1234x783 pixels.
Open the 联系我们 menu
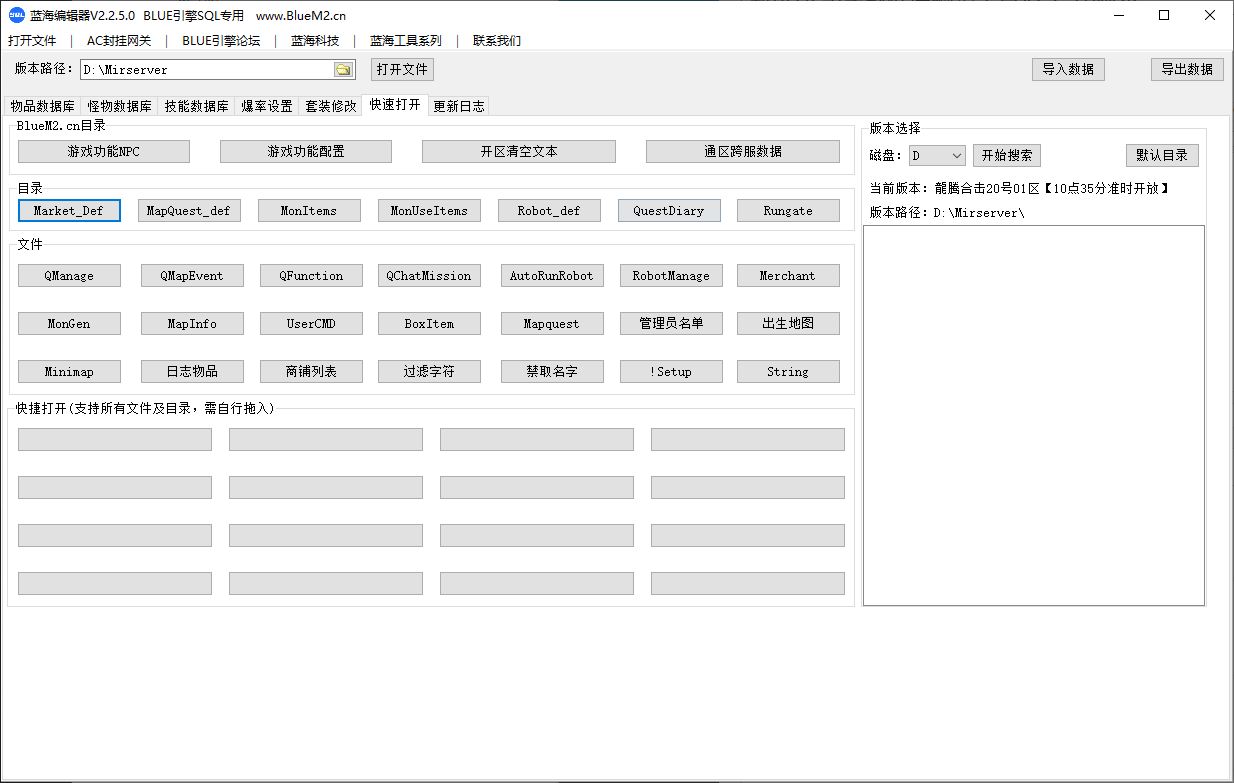[497, 41]
